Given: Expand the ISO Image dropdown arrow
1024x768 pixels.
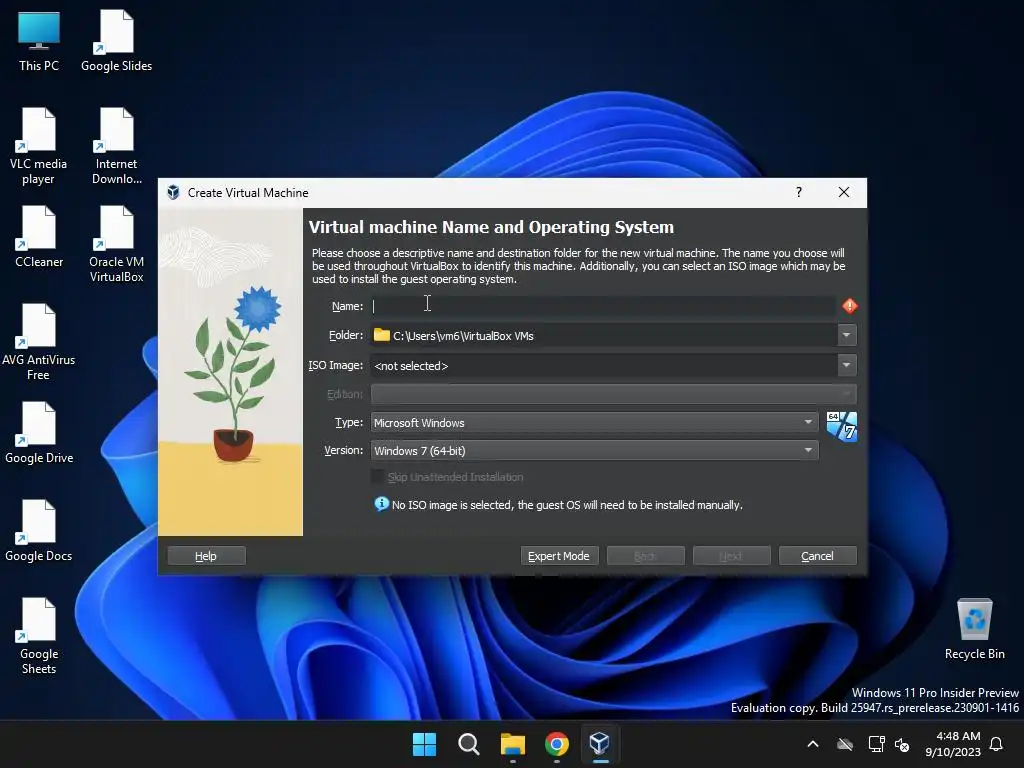Looking at the screenshot, I should (846, 365).
